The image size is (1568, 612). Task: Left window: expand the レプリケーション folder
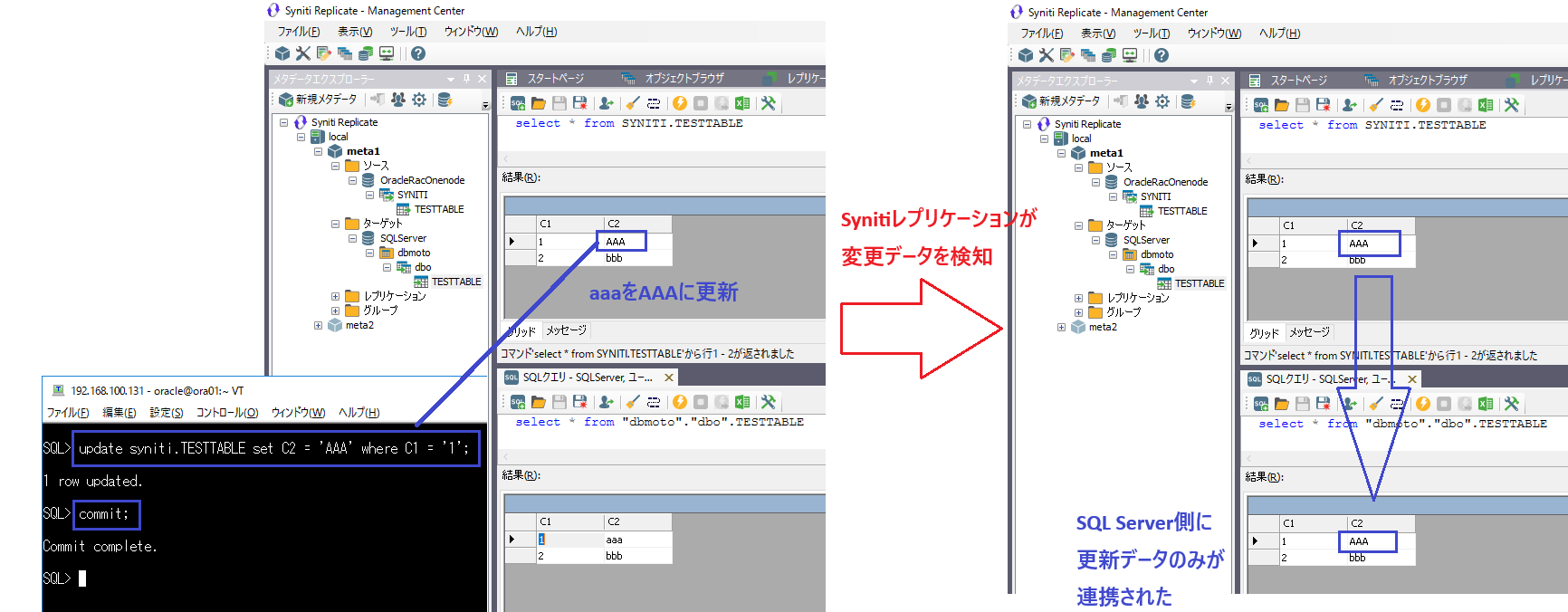click(335, 296)
